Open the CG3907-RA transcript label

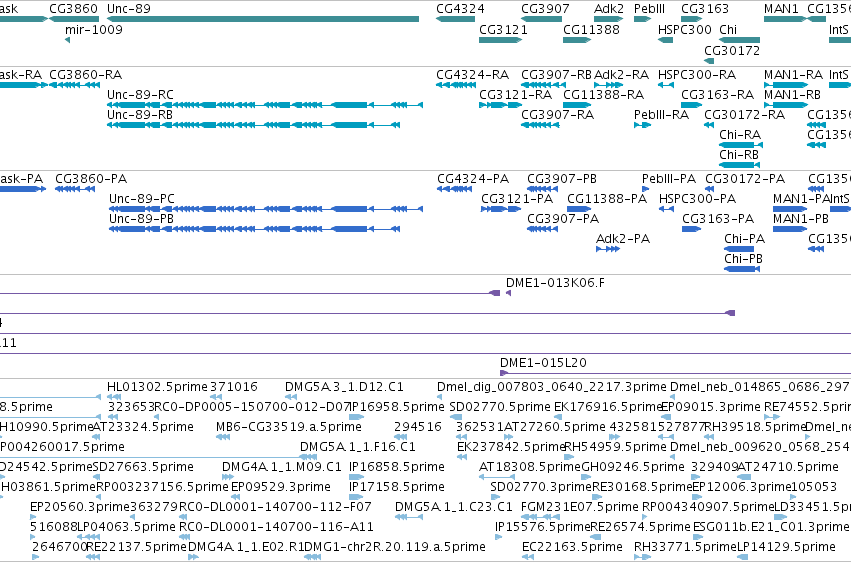click(557, 114)
